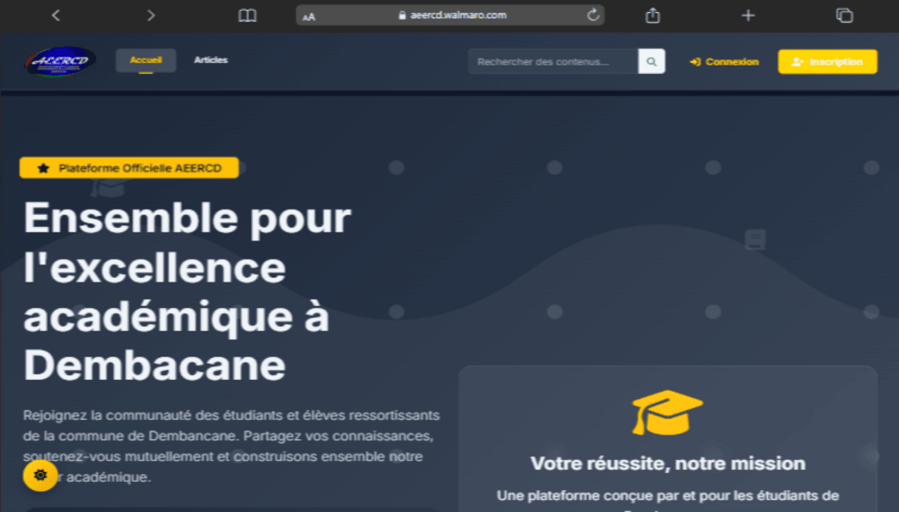Reload the page with the refresh icon

(x=593, y=15)
